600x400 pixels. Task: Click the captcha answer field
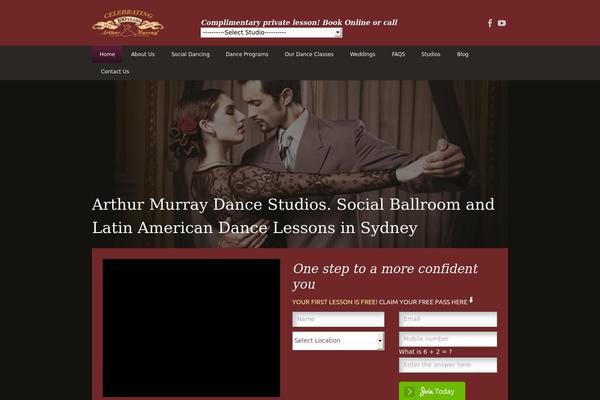pos(448,365)
